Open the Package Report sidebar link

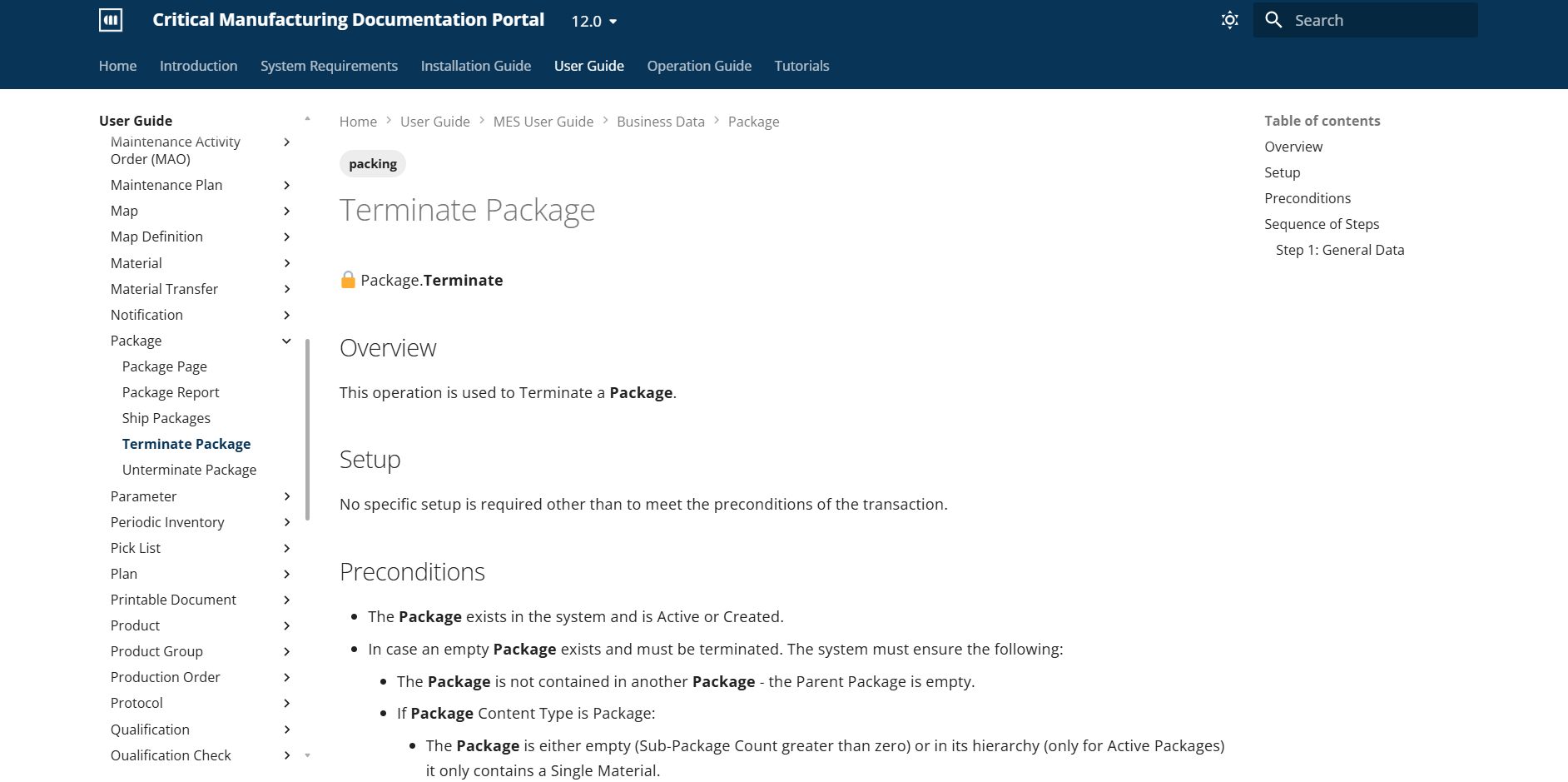171,392
